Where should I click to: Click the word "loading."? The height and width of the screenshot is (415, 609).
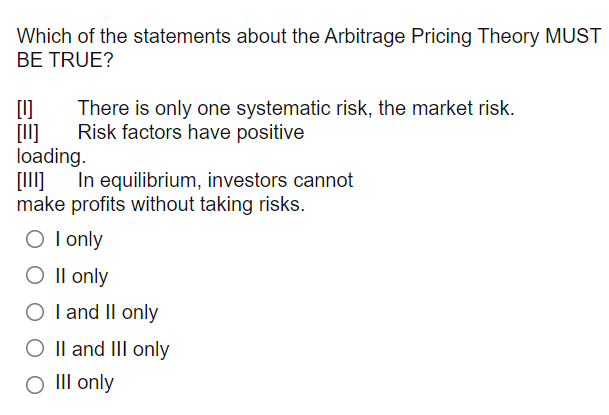(x=51, y=156)
